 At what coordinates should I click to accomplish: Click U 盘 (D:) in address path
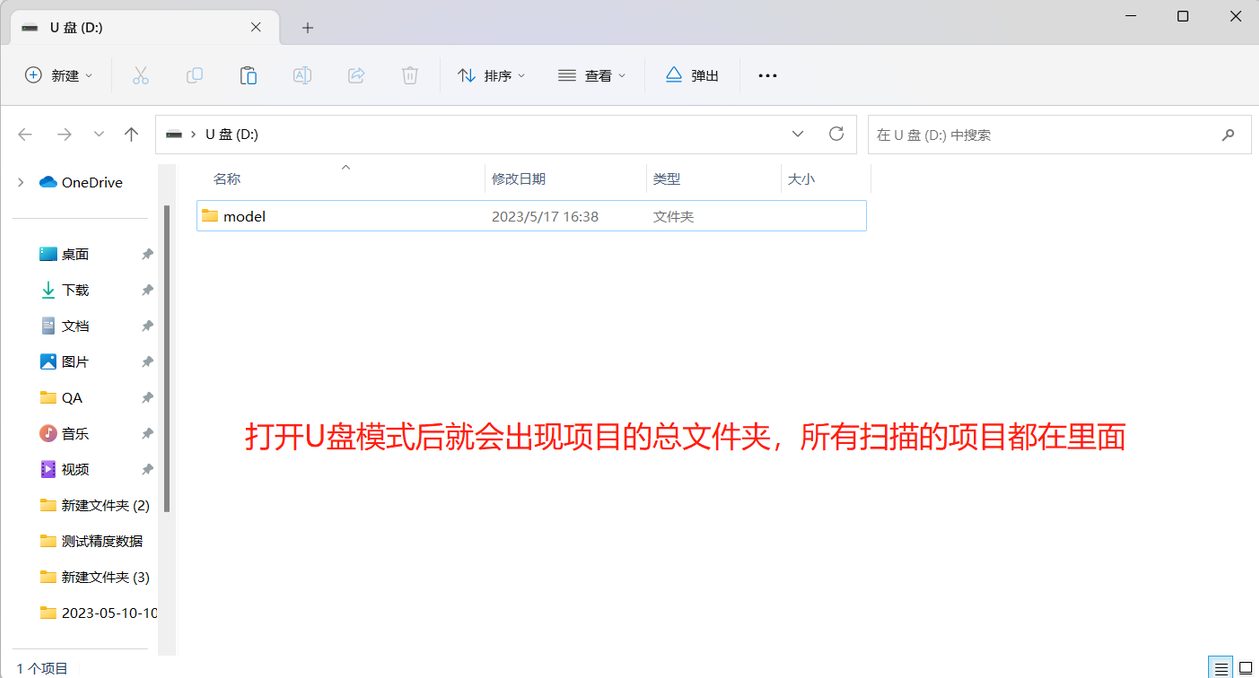tap(232, 134)
